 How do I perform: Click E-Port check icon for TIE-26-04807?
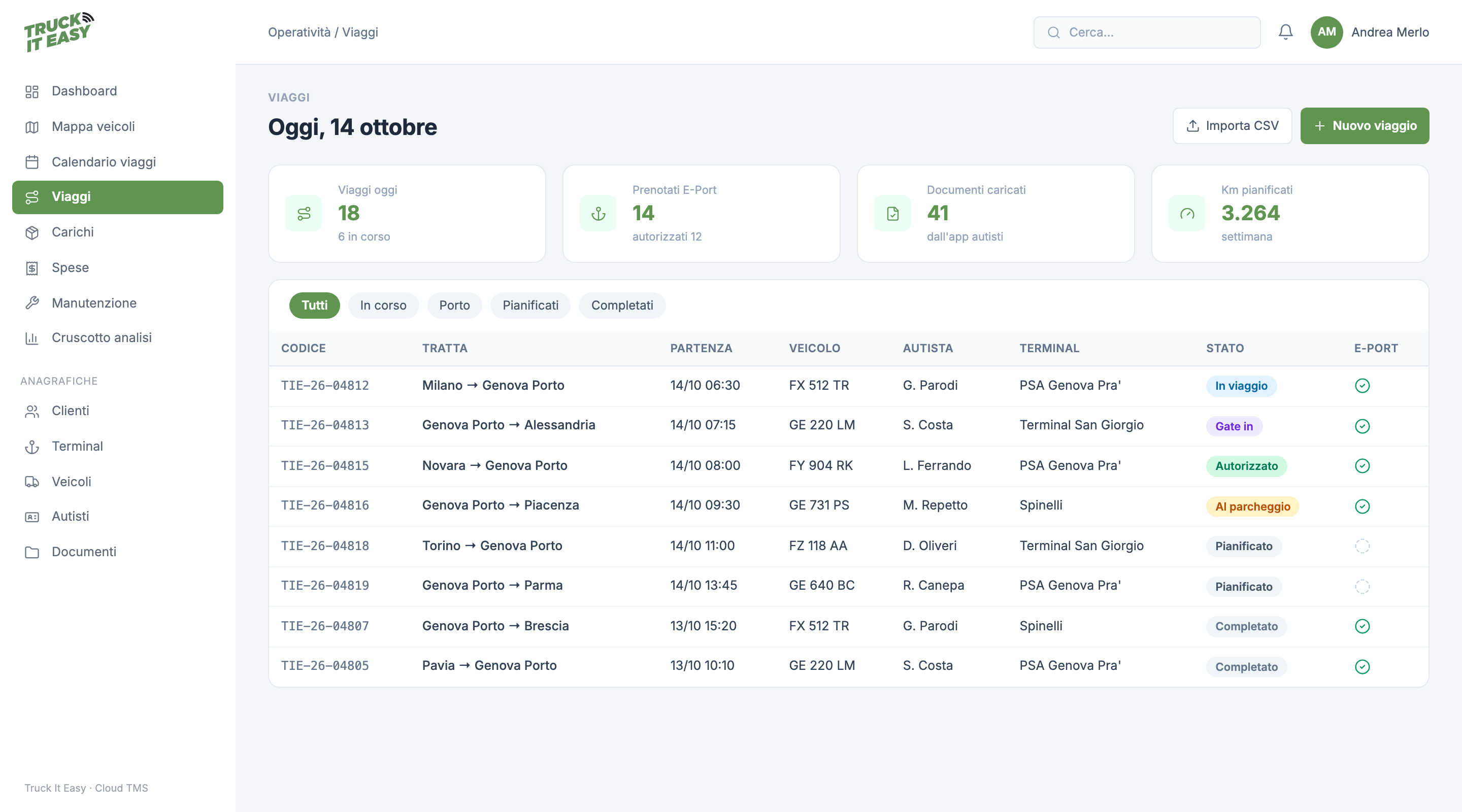(1362, 626)
